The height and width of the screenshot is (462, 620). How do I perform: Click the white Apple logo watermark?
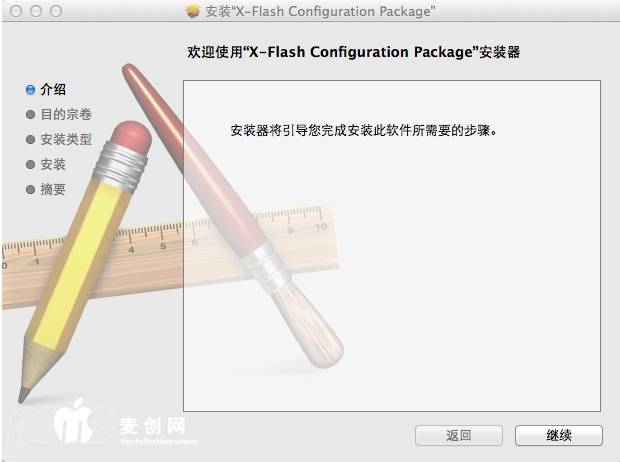[x=73, y=421]
